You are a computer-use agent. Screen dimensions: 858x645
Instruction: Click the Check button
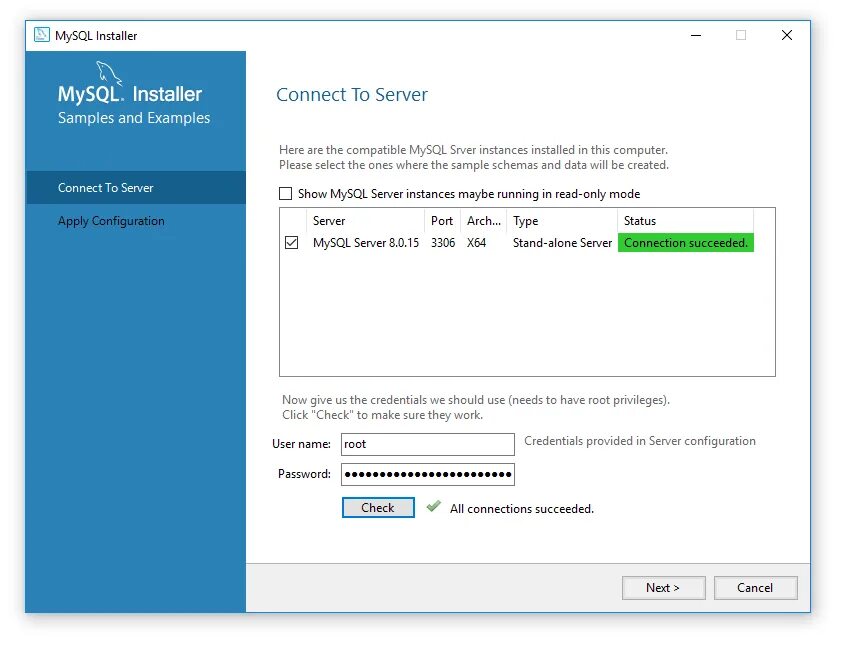pos(378,508)
